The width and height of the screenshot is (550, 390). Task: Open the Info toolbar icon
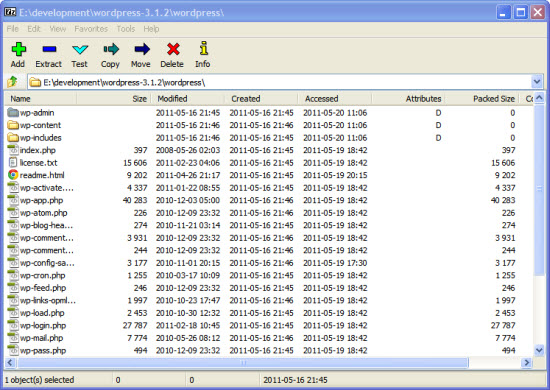pos(204,48)
